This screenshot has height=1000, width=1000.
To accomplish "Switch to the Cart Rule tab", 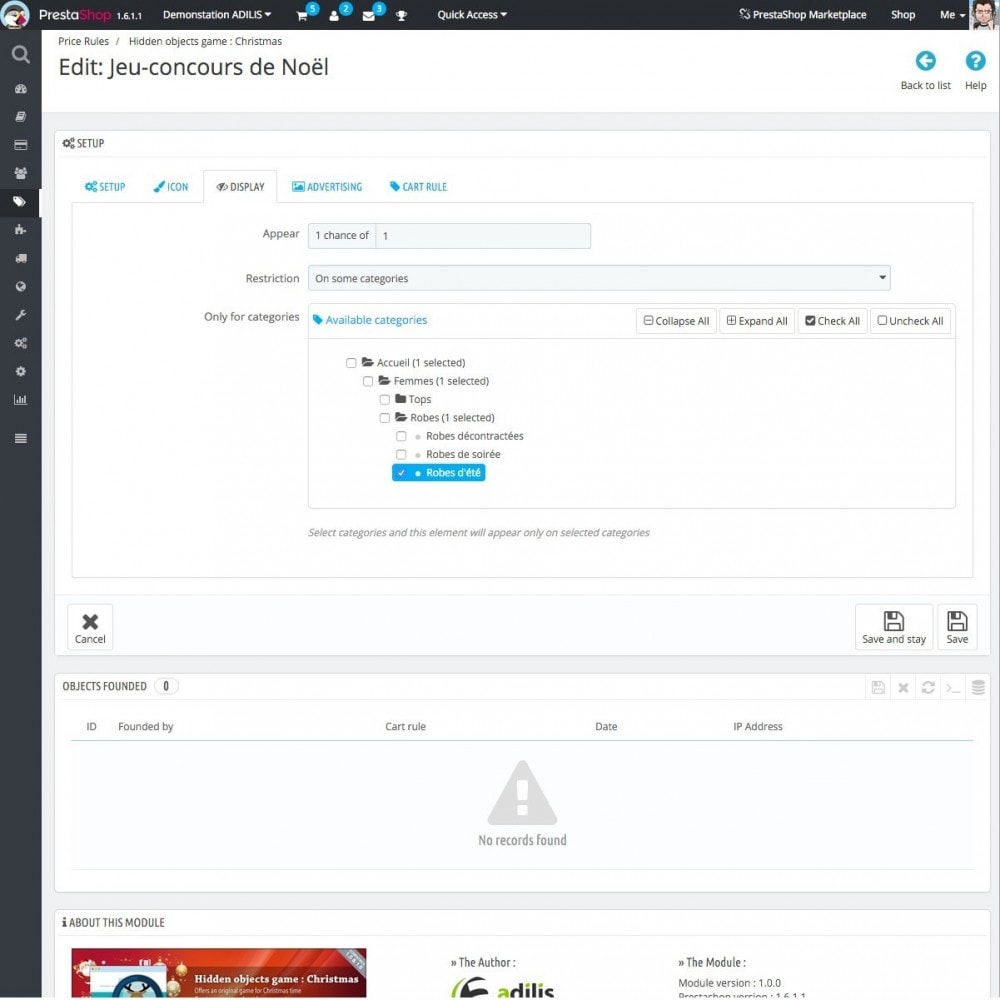I will click(418, 187).
